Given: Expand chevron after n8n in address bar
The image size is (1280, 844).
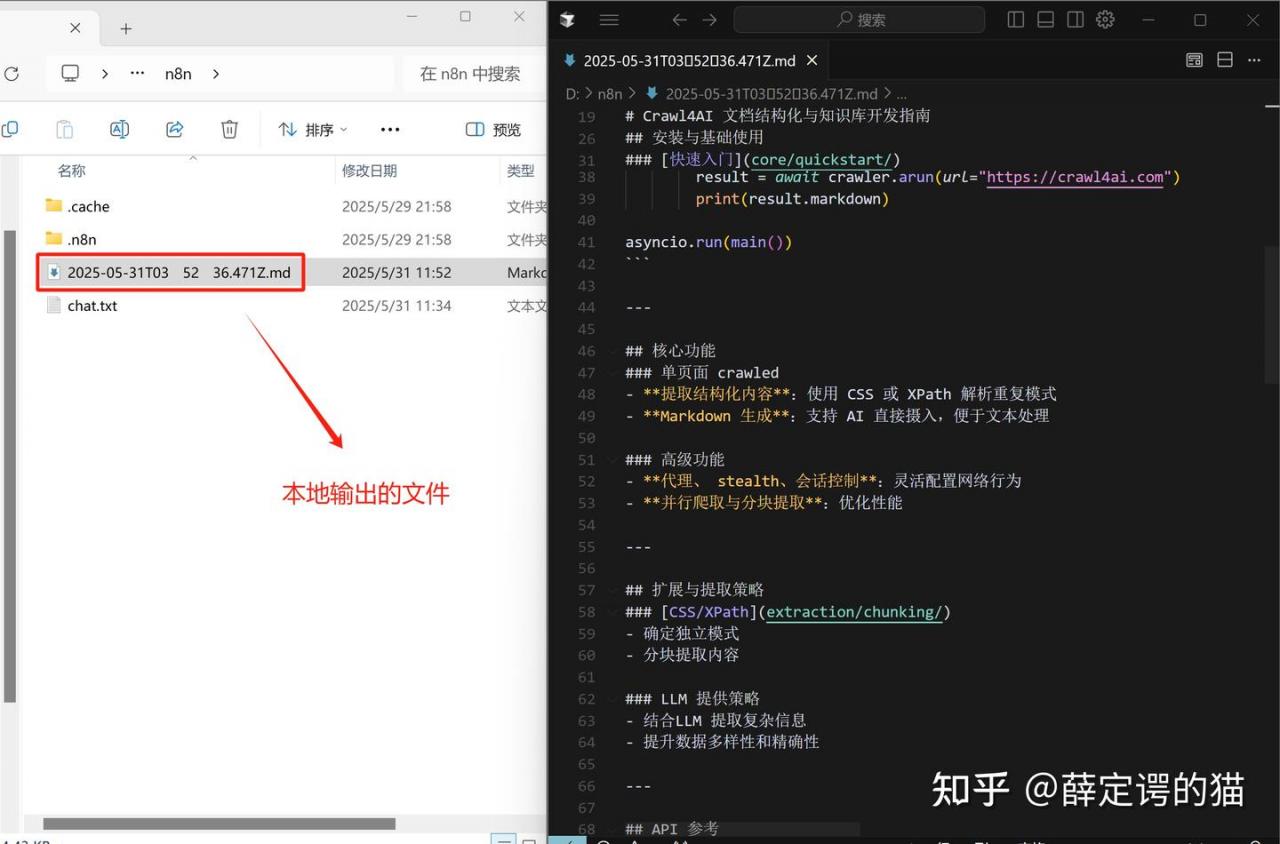Looking at the screenshot, I should [215, 73].
